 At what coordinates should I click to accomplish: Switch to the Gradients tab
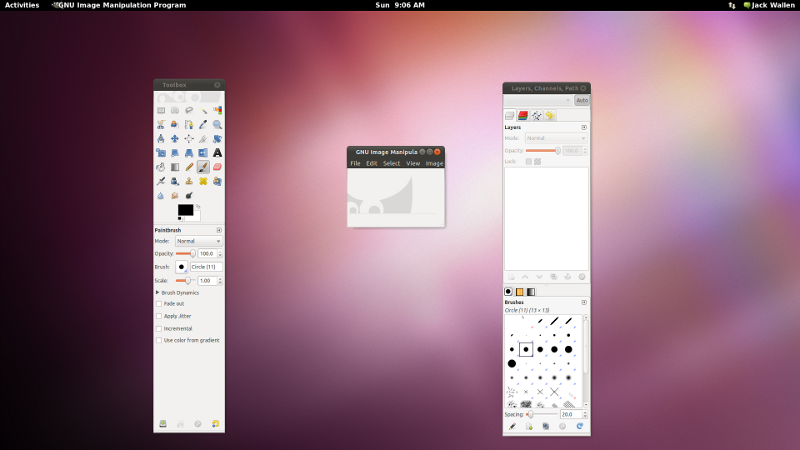[x=531, y=292]
